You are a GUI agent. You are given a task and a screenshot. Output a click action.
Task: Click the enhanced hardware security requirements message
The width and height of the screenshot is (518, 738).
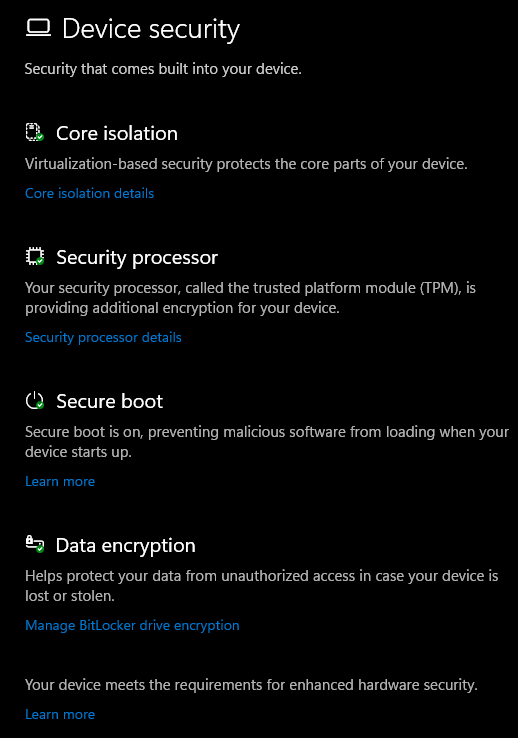click(x=251, y=685)
